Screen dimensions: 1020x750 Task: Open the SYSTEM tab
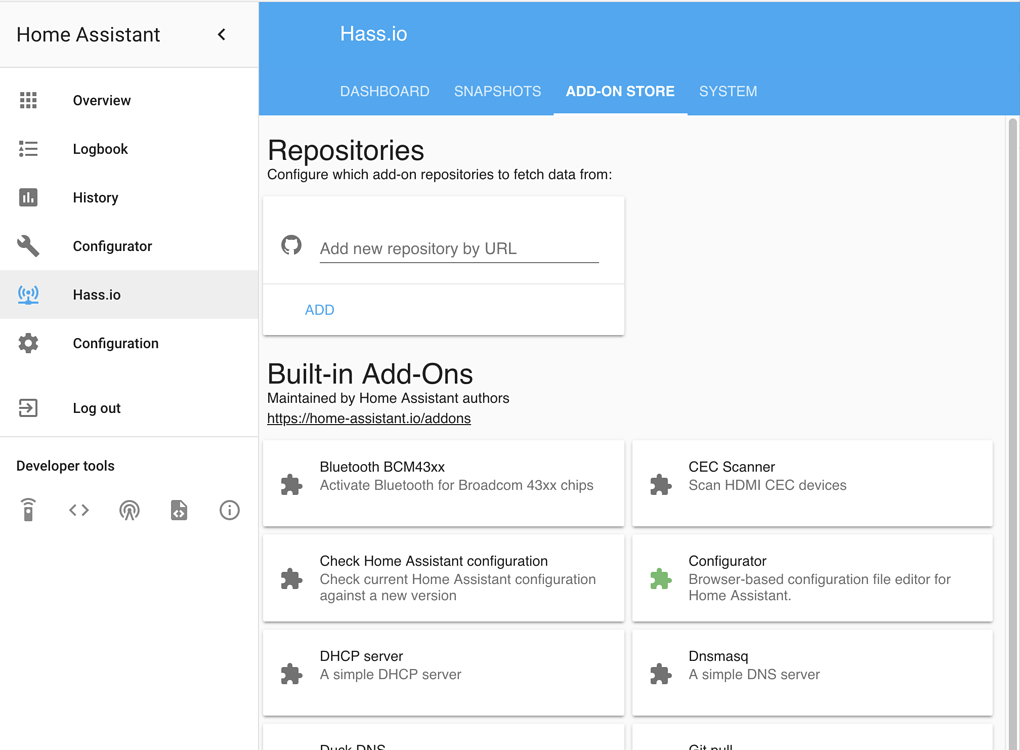pos(728,91)
